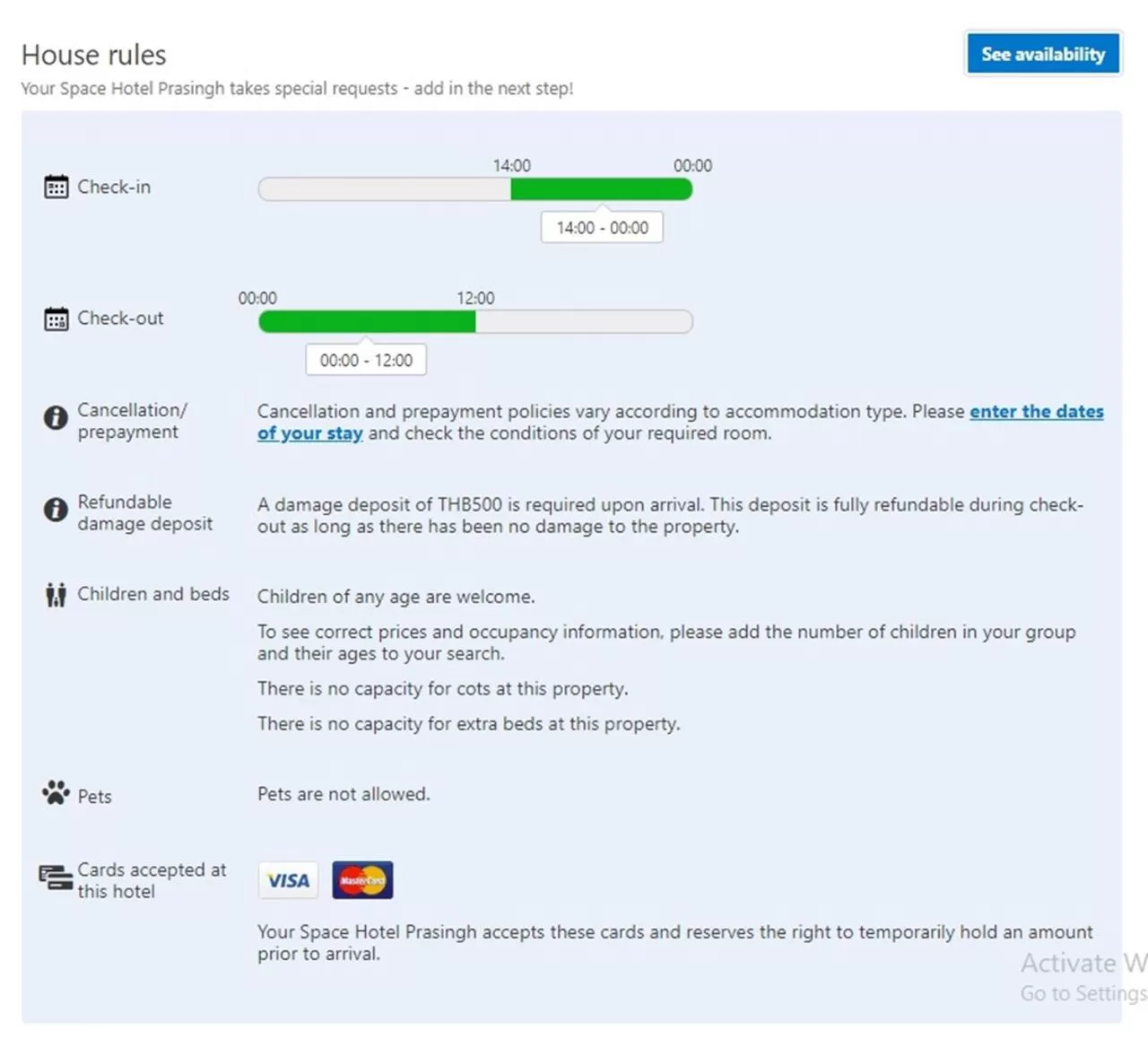Select the 14:00 marker above the check-in bar
The image size is (1148, 1048).
511,166
